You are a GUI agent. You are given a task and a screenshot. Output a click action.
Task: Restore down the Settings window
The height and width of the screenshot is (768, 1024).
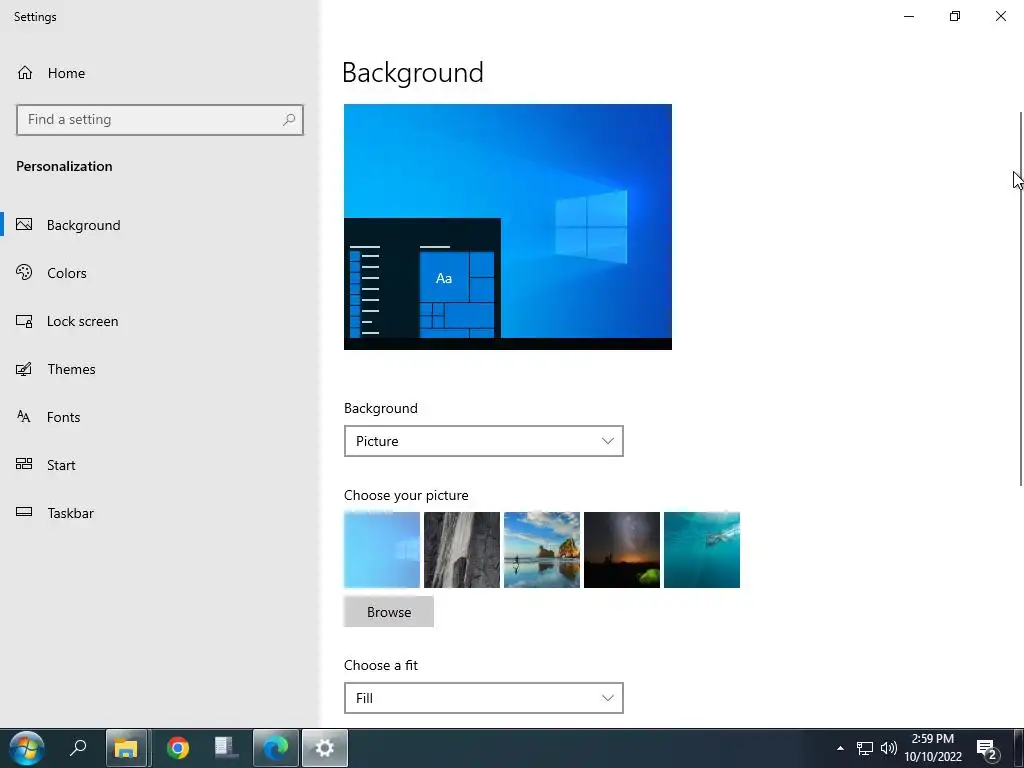pyautogui.click(x=955, y=16)
